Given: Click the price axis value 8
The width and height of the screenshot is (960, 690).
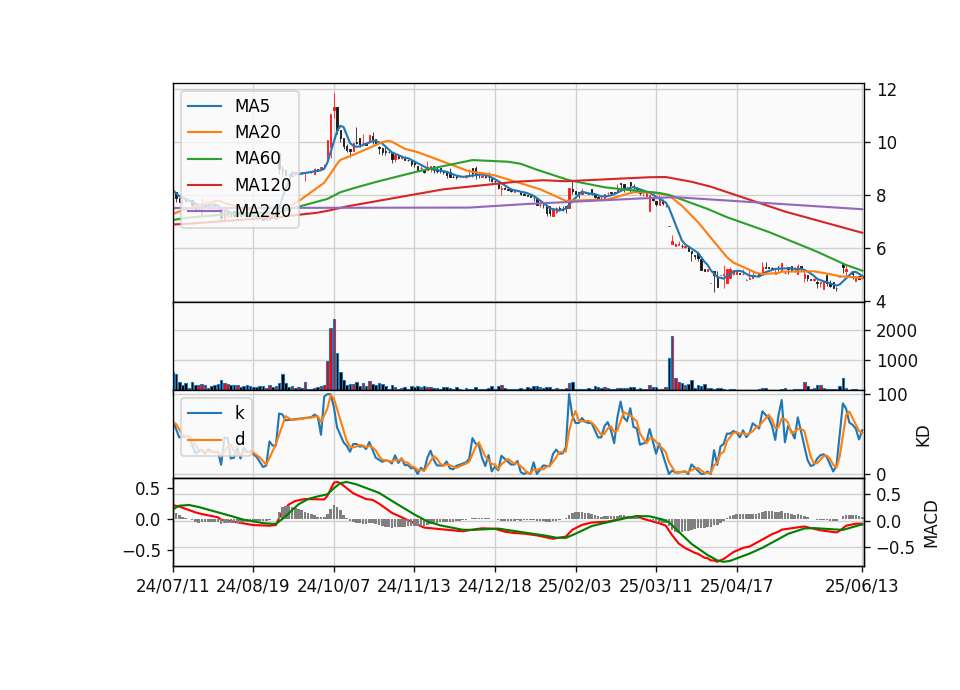Looking at the screenshot, I should (x=882, y=197).
